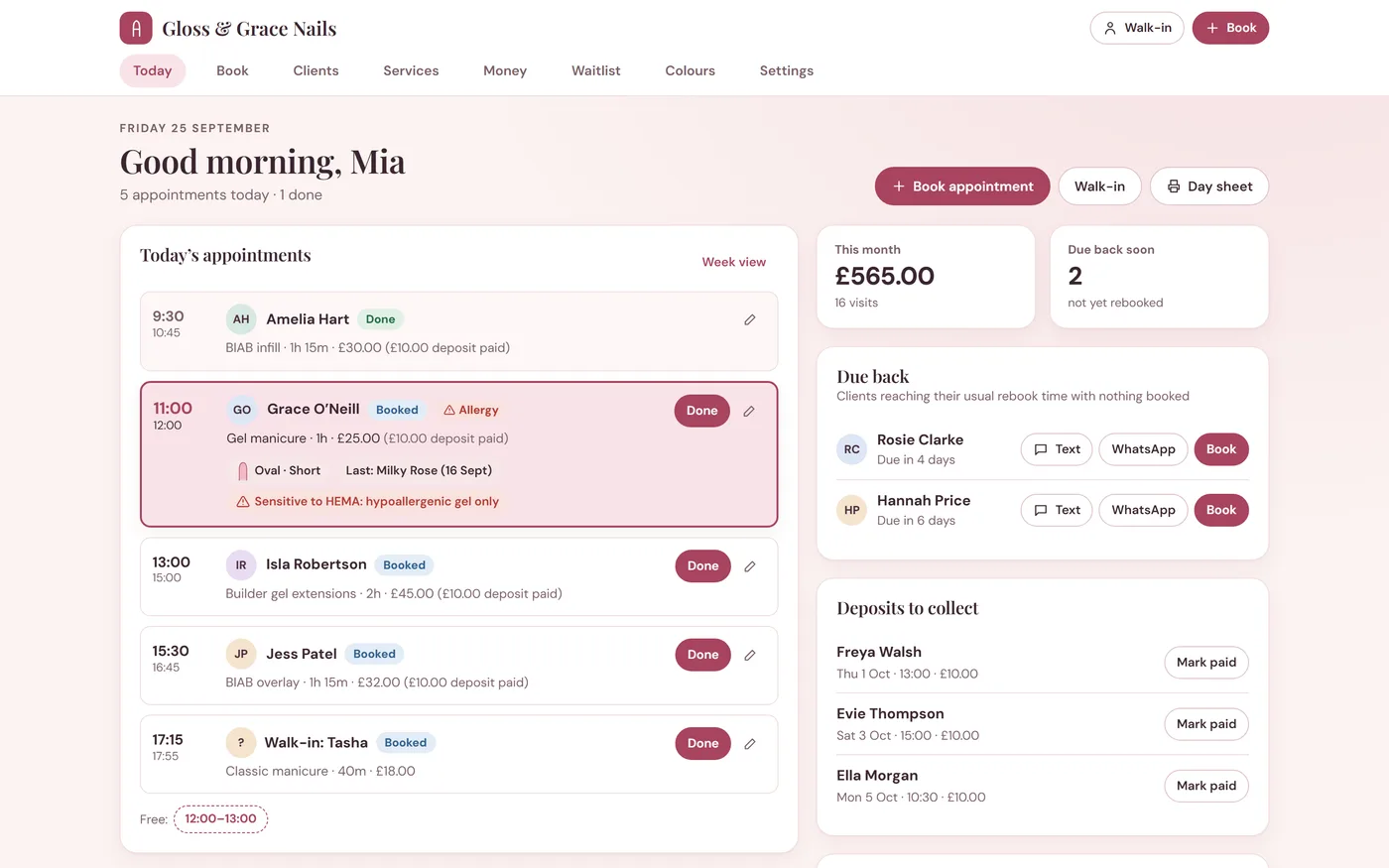
Task: Open the This month £565.00 card
Action: (926, 277)
